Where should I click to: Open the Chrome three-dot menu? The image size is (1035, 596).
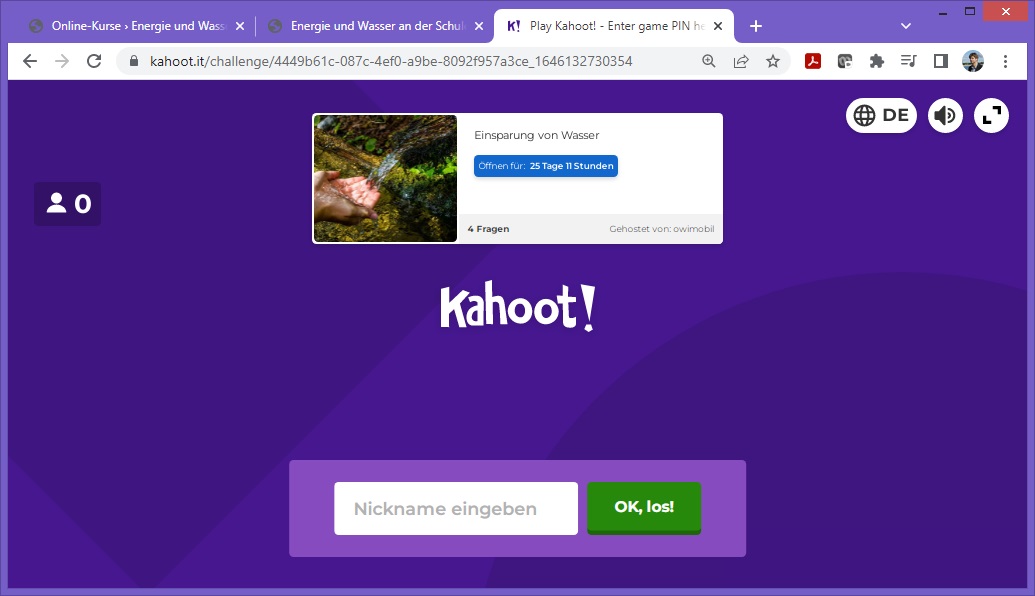click(x=1005, y=61)
